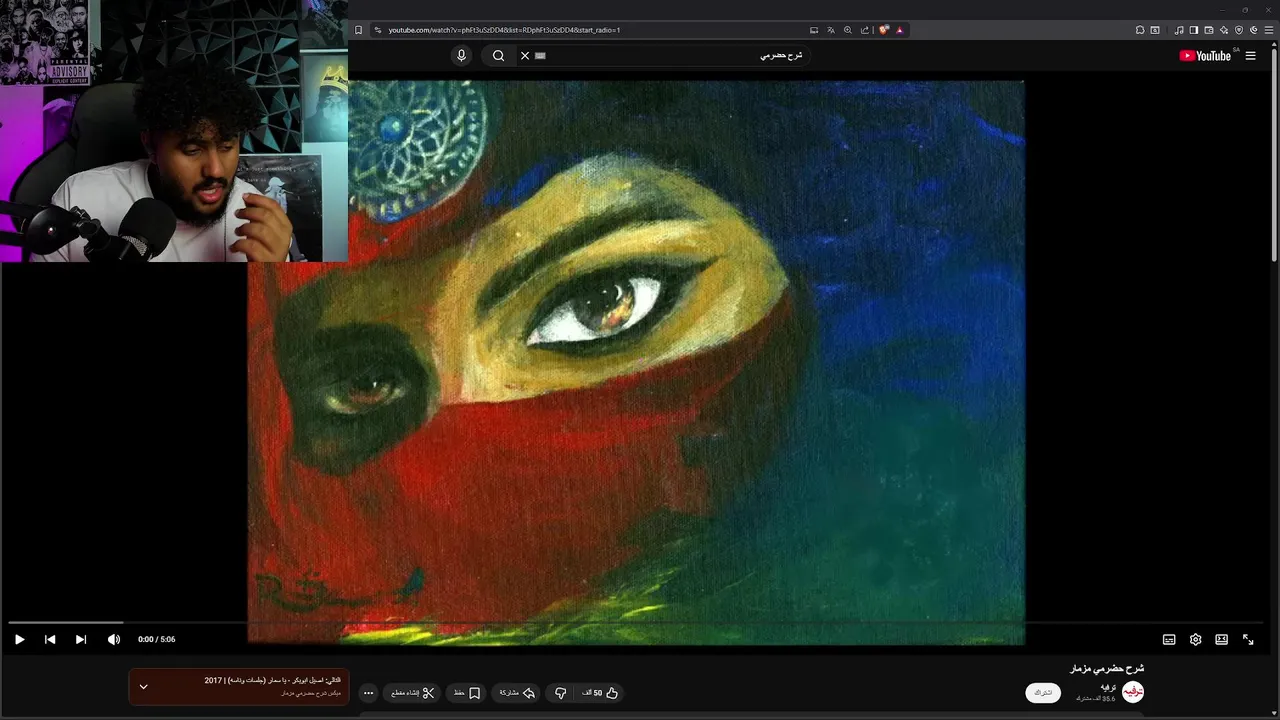The width and height of the screenshot is (1280, 720).
Task: Create a clip with scissors button
Action: [x=413, y=692]
